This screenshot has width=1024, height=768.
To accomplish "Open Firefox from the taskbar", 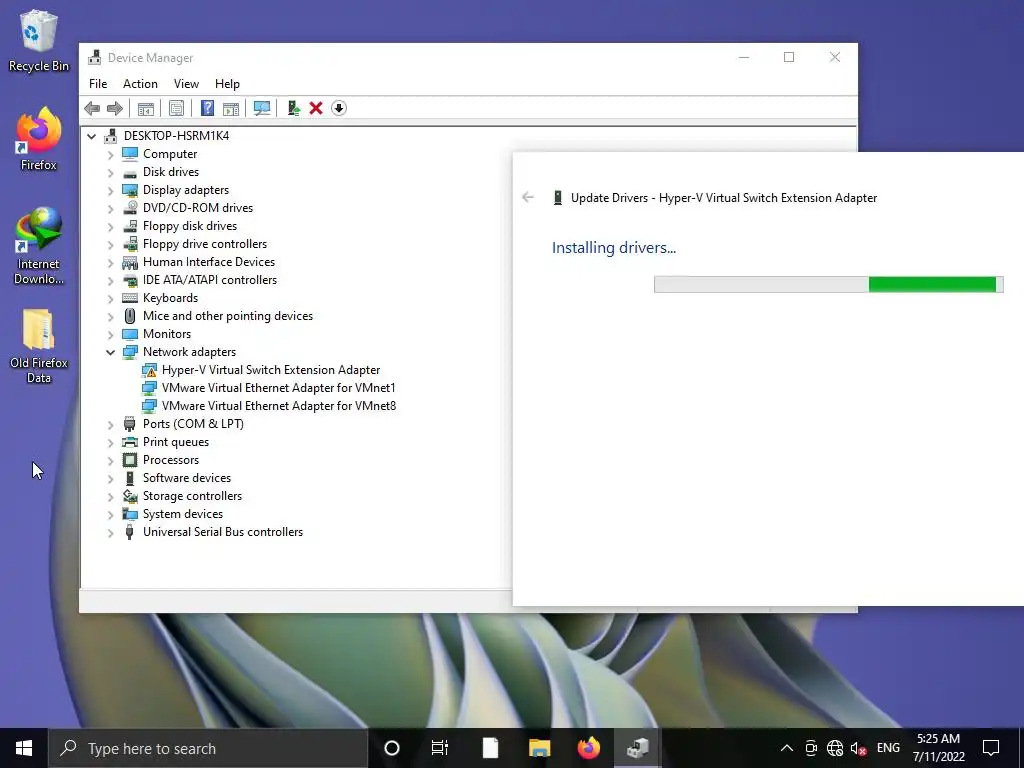I will point(588,748).
